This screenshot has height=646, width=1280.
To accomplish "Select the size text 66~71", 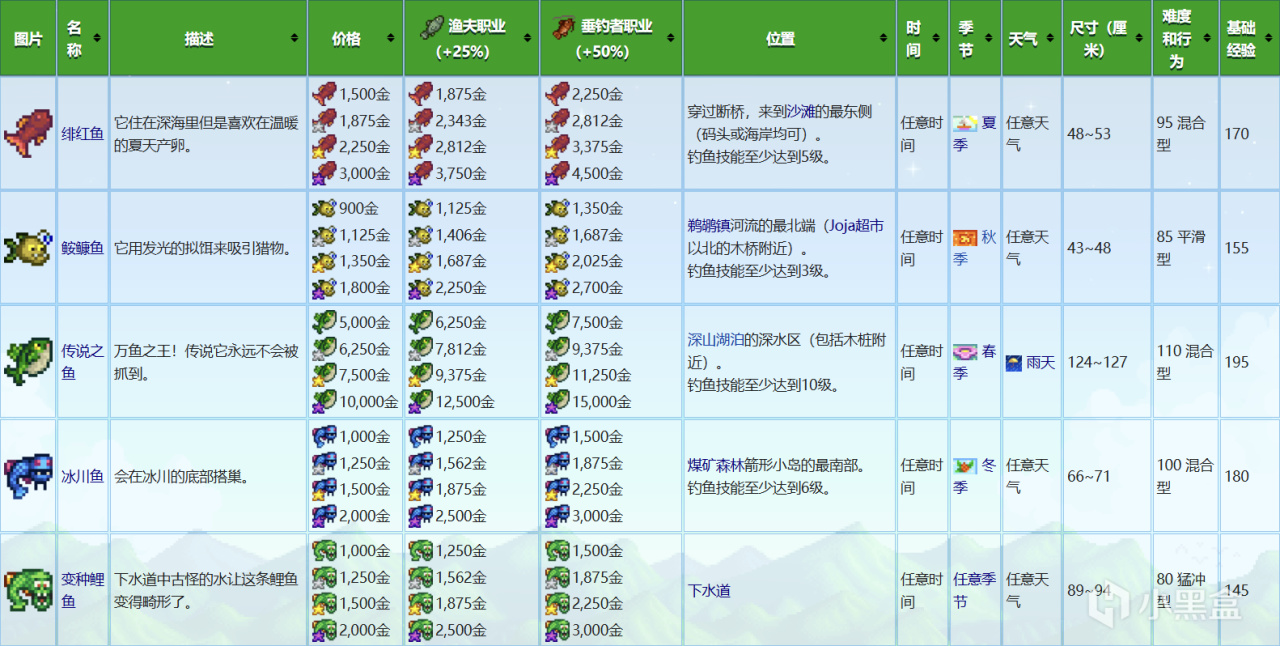I will (1089, 475).
